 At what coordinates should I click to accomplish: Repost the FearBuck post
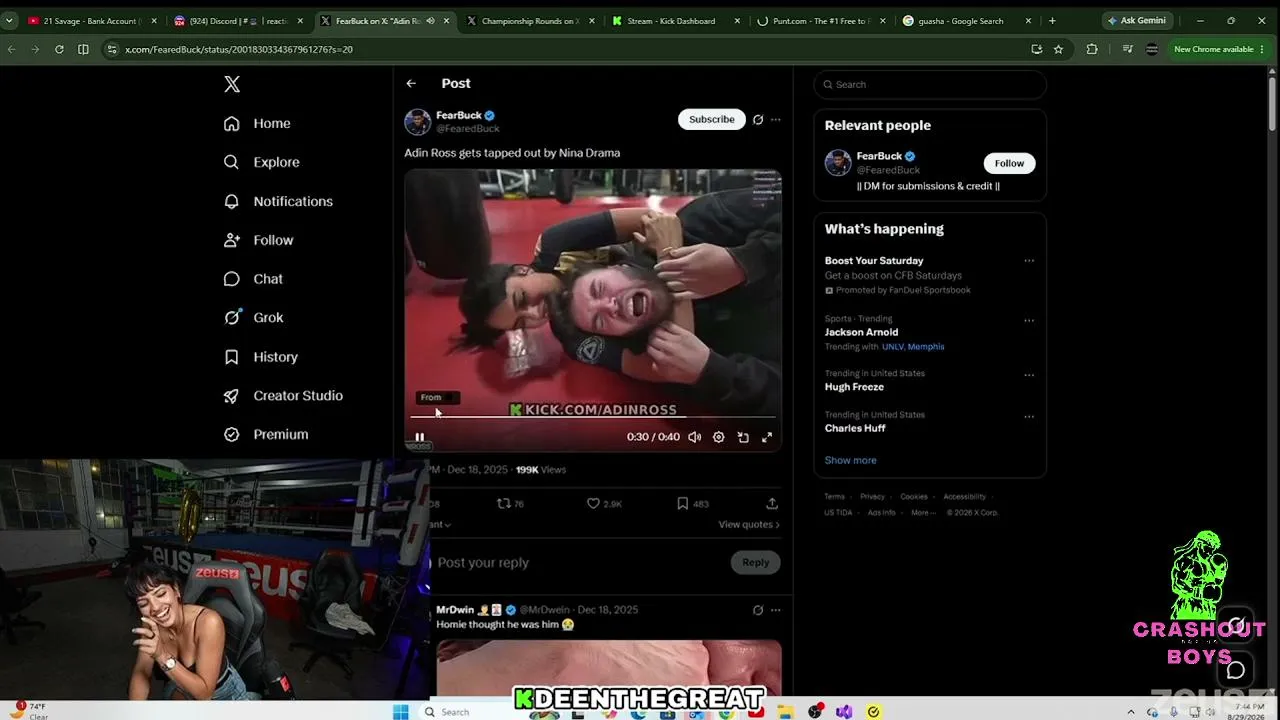510,504
